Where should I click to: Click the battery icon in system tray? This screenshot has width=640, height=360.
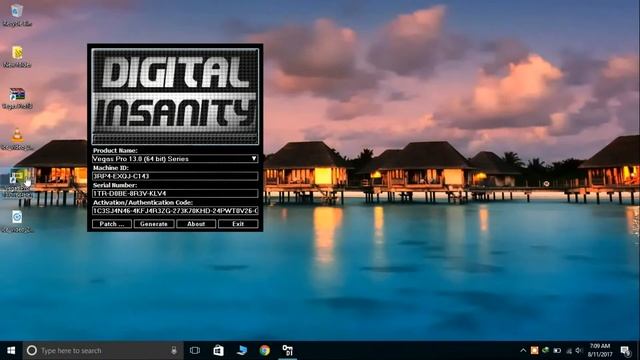[557, 351]
